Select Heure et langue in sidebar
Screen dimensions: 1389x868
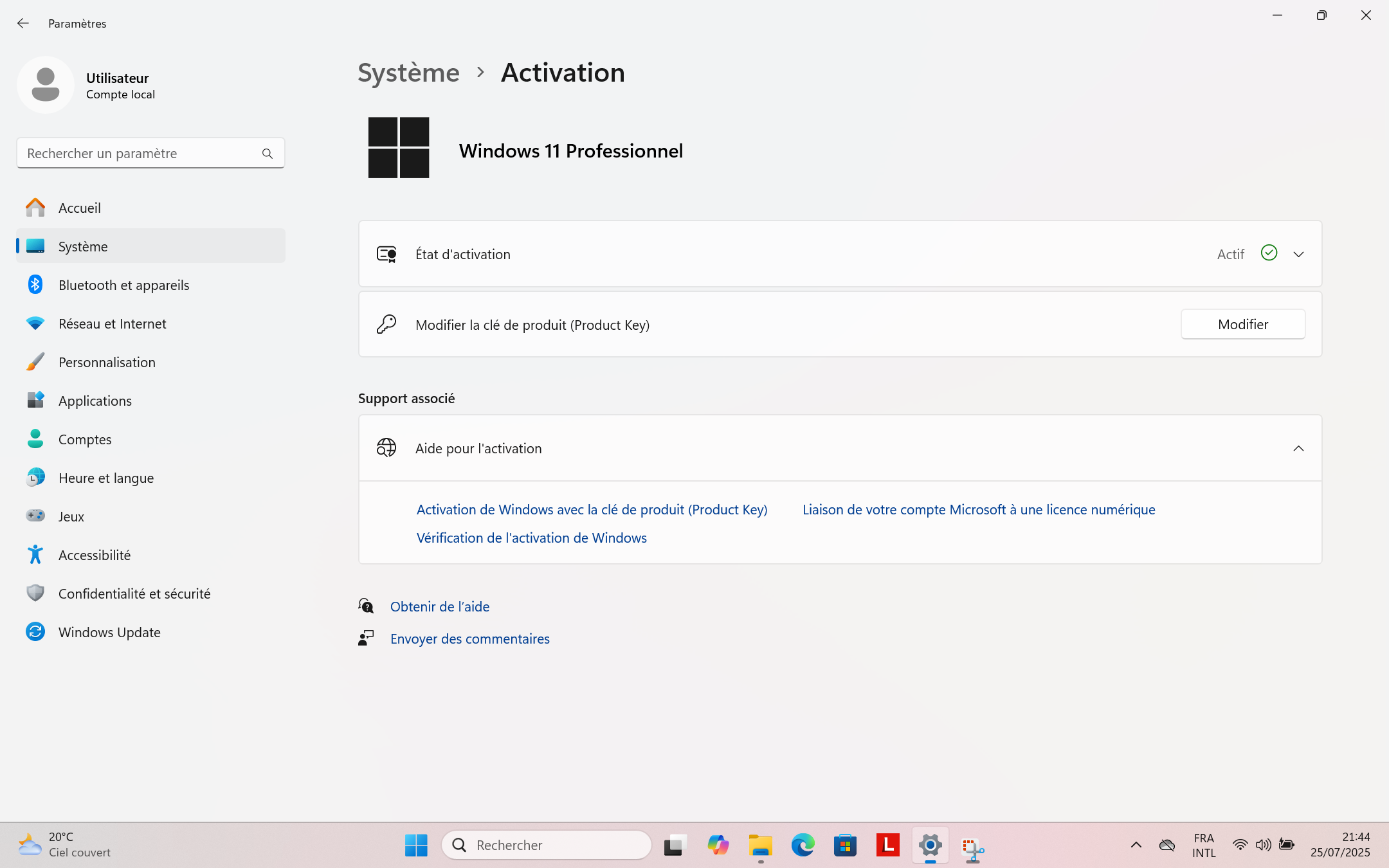pos(106,478)
